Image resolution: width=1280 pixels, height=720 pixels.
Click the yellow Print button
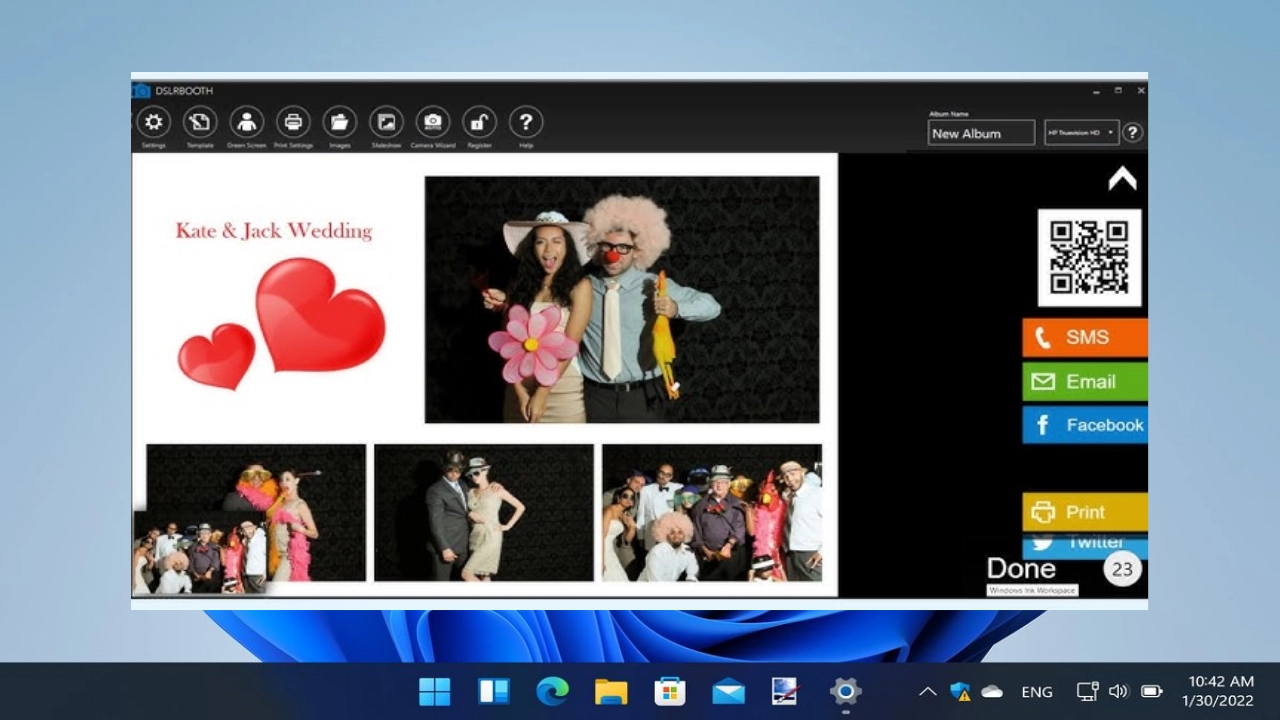click(x=1085, y=512)
